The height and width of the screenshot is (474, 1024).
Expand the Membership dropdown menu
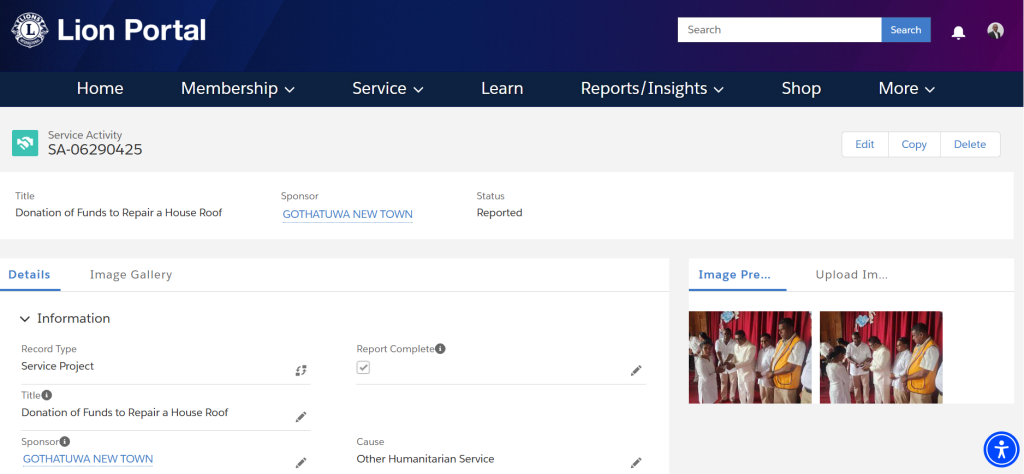pos(238,89)
